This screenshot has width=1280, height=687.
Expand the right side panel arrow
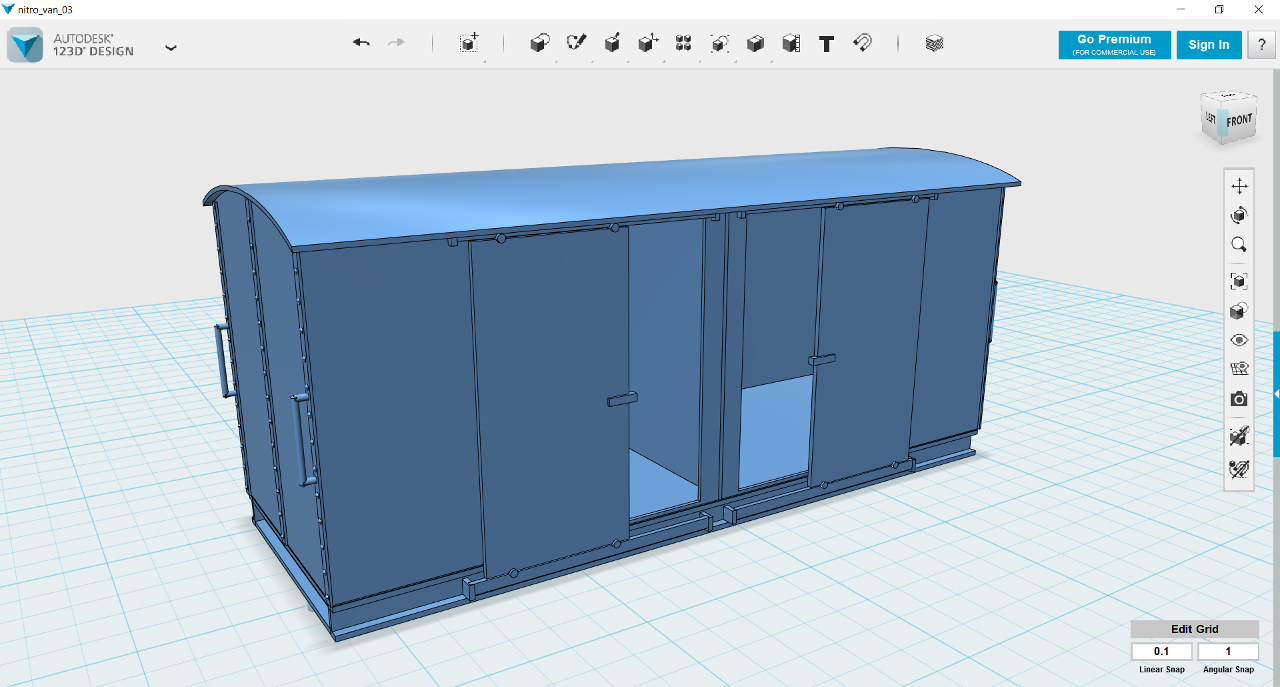(1276, 395)
